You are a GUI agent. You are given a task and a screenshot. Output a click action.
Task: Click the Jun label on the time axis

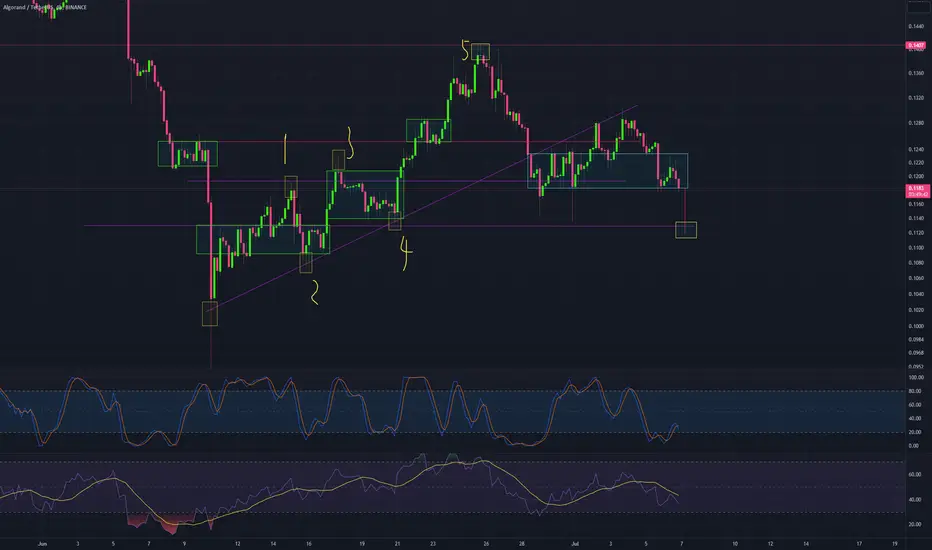pos(42,543)
